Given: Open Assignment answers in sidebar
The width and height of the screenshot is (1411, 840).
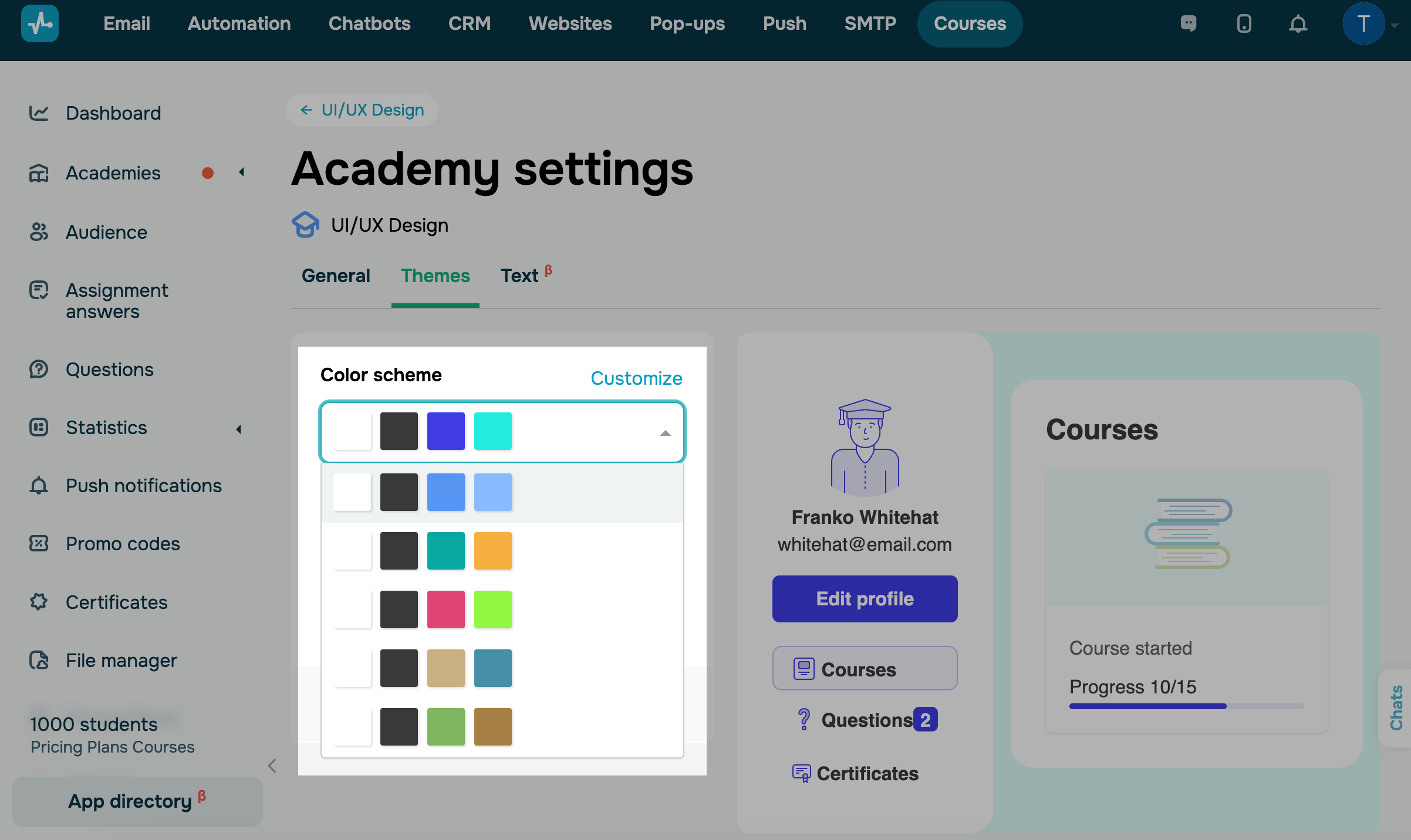Looking at the screenshot, I should click(116, 300).
